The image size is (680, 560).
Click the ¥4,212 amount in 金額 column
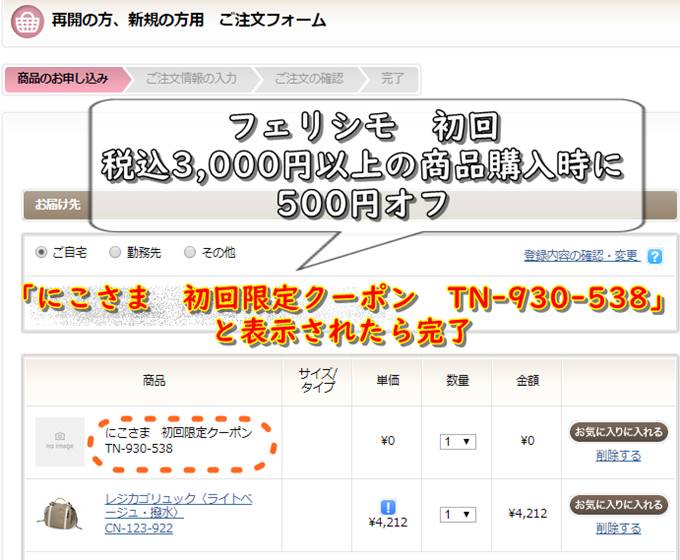(527, 514)
